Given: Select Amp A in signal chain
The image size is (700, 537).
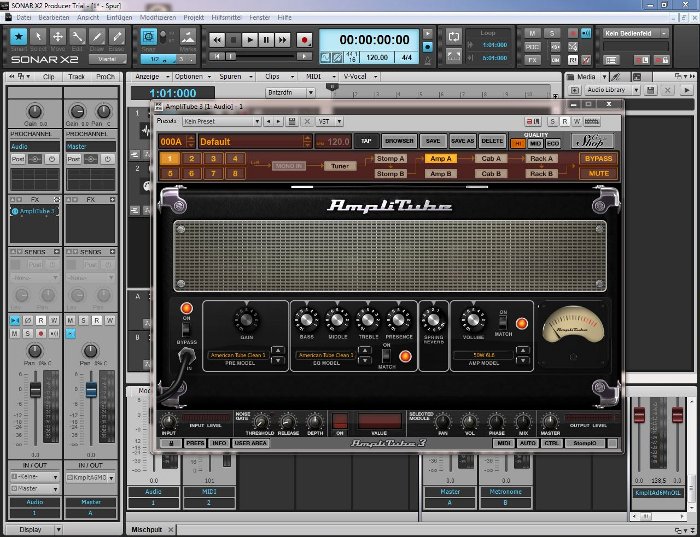Looking at the screenshot, I should point(441,158).
